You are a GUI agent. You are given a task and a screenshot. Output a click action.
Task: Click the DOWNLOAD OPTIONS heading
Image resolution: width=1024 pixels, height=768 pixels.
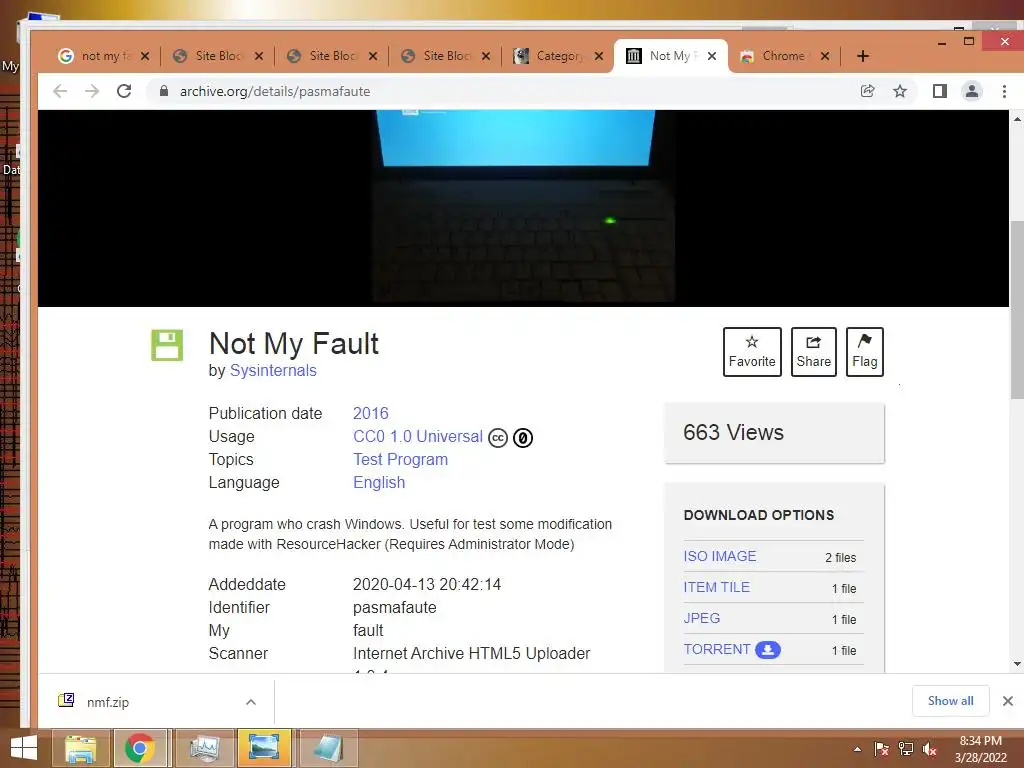[x=759, y=515]
